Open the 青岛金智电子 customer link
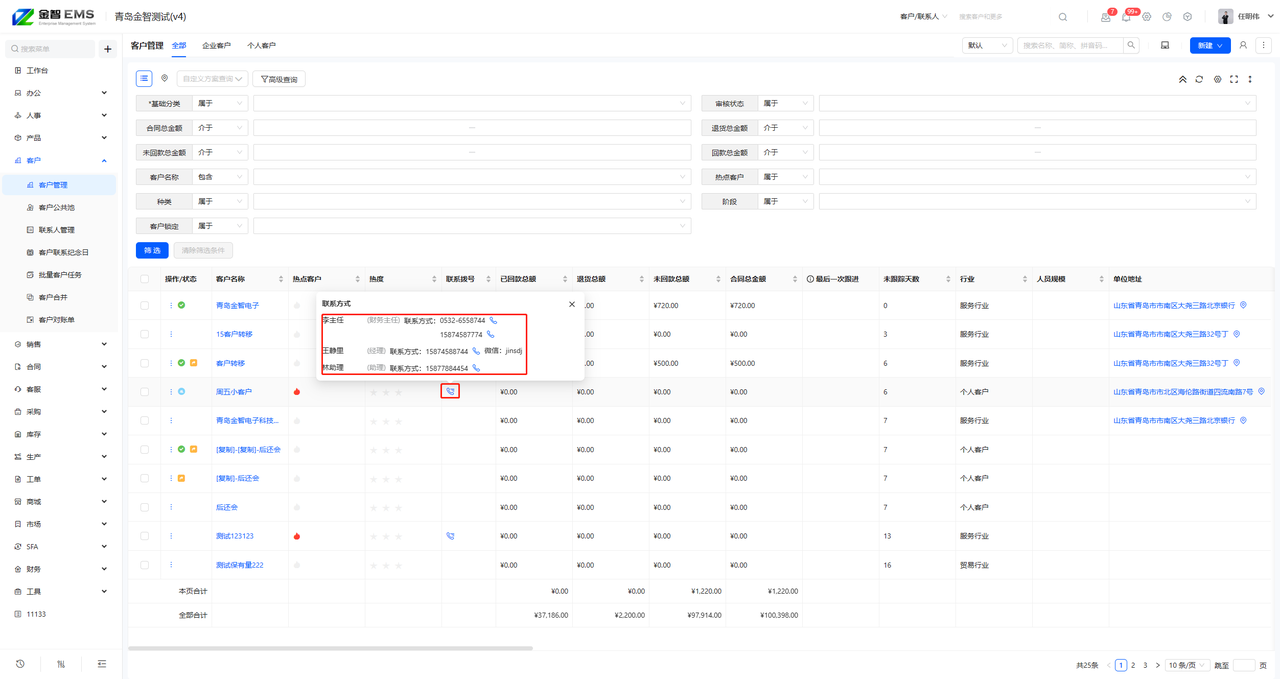Viewport: 1280px width, 679px height. 237,305
